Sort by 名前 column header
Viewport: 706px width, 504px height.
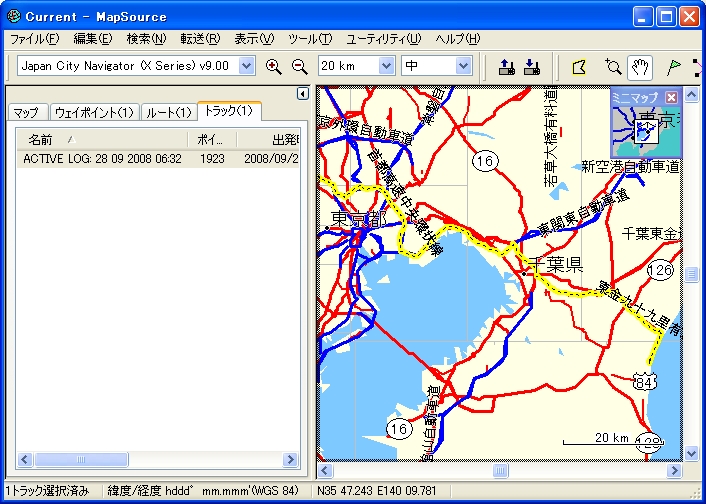[102, 140]
